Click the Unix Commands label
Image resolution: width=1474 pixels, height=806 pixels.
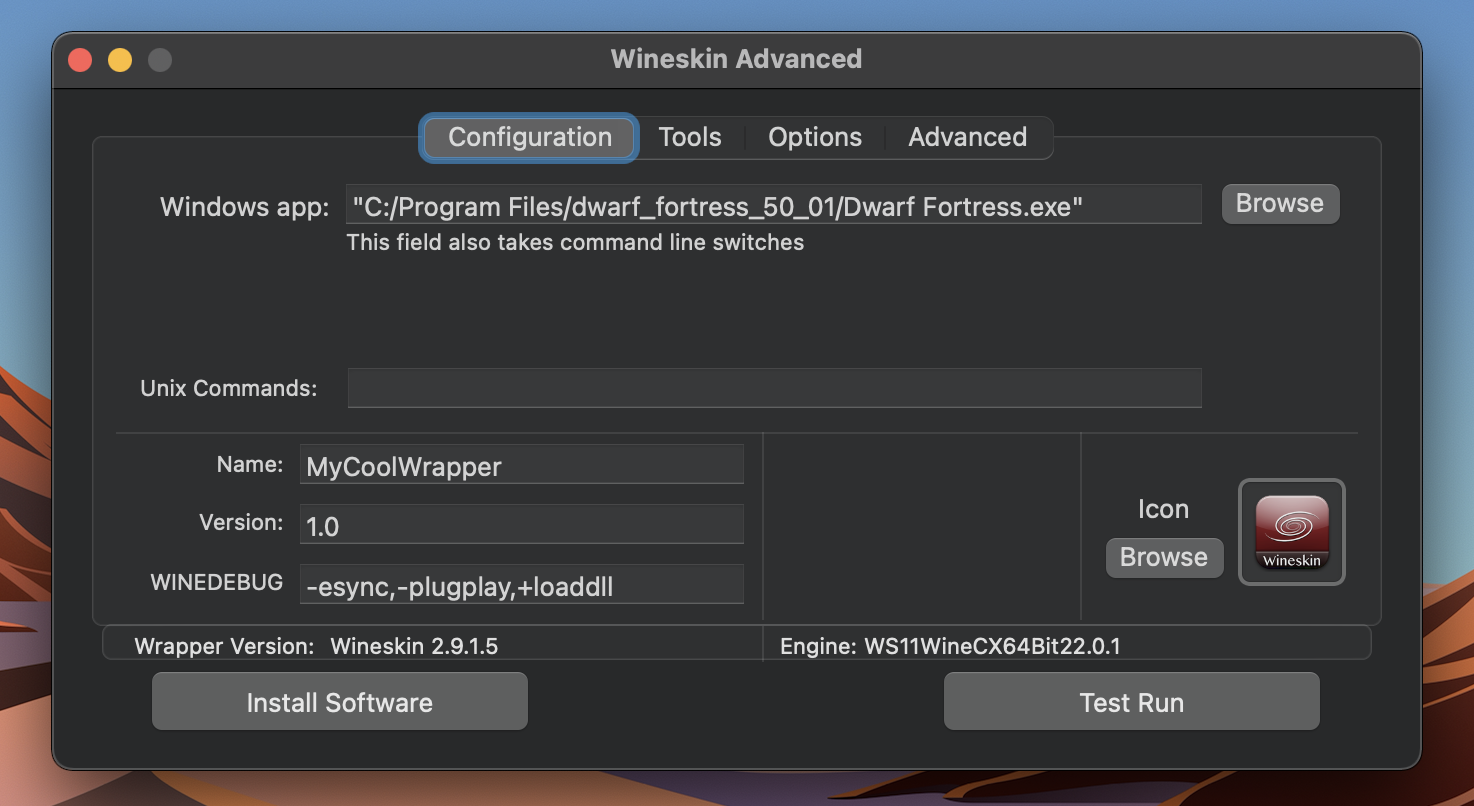pyautogui.click(x=229, y=388)
